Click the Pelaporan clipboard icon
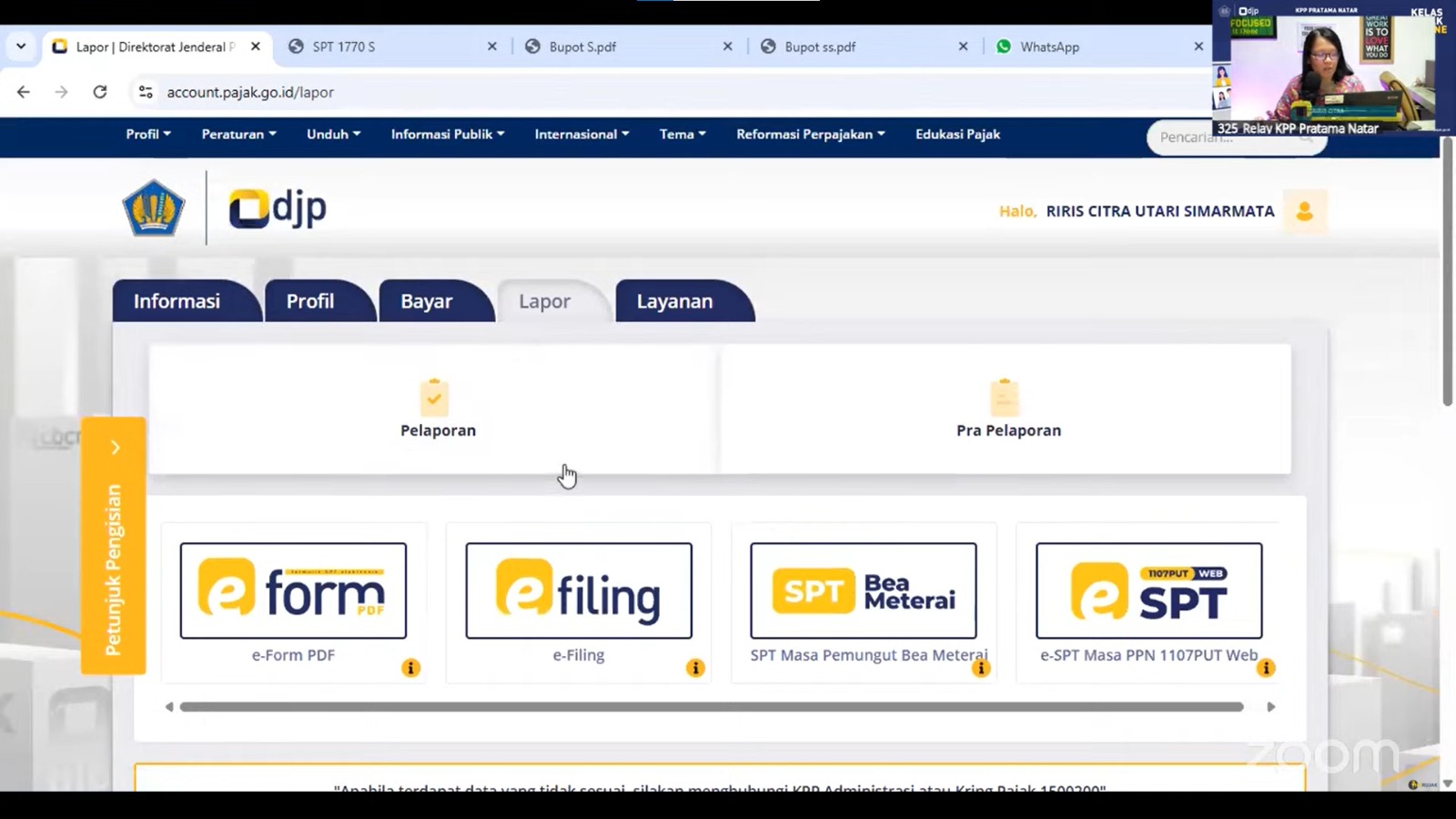1456x819 pixels. [x=434, y=398]
